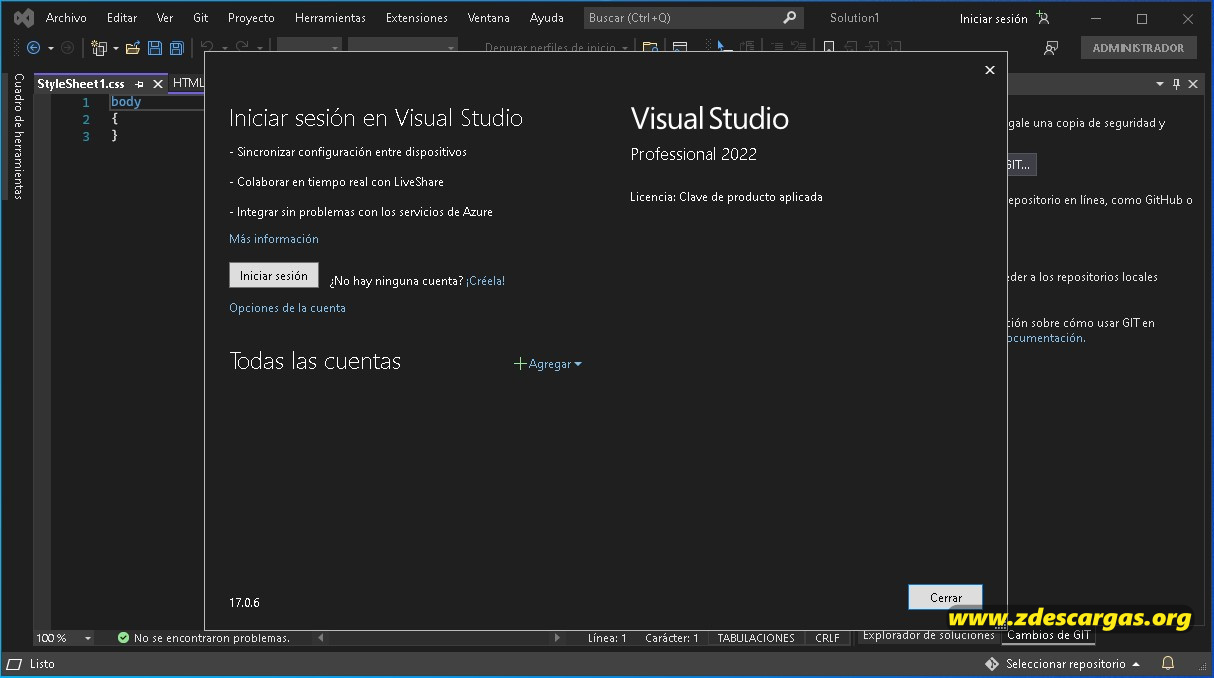This screenshot has height=678, width=1214.
Task: Click the documentación link in Git panel
Action: pos(1044,338)
